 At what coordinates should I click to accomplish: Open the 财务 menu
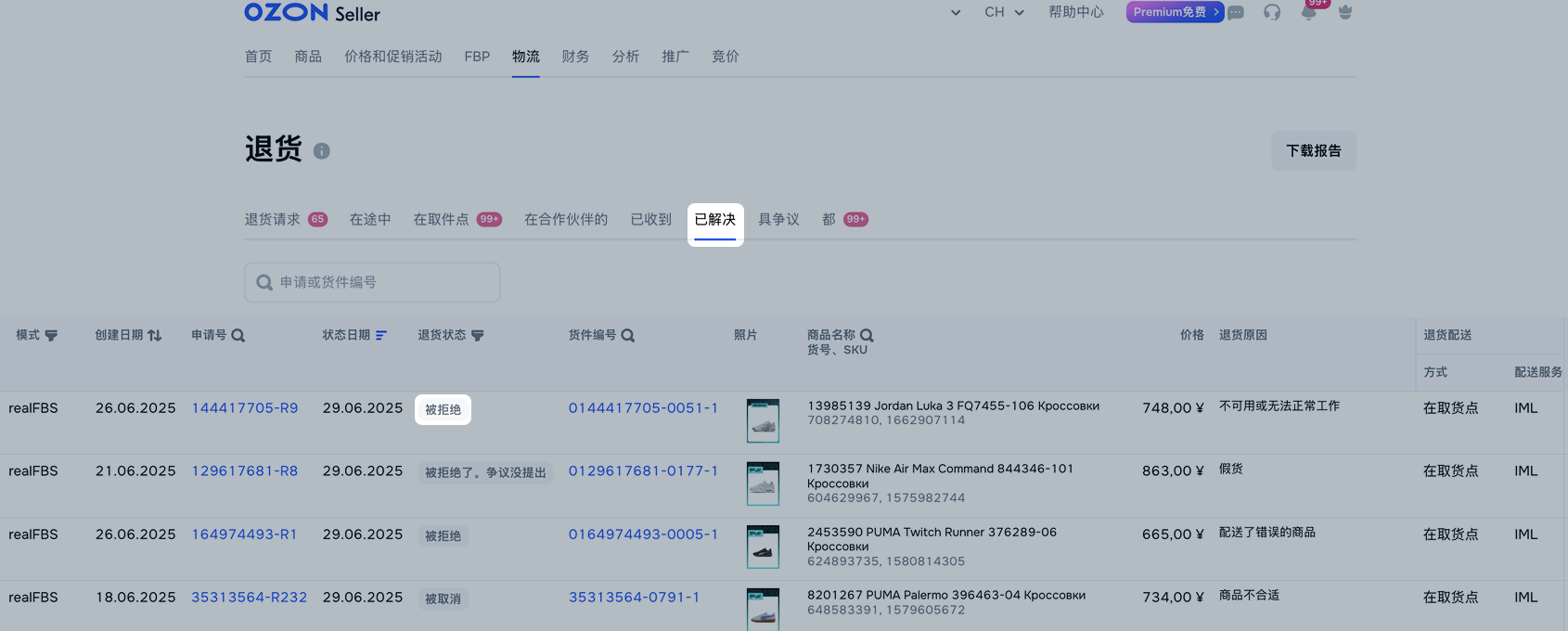tap(575, 57)
